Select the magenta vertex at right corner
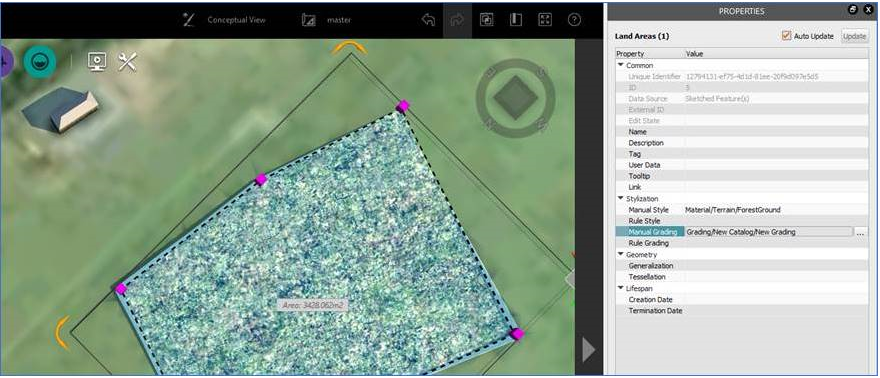Viewport: 880px width, 378px height. pyautogui.click(x=517, y=334)
